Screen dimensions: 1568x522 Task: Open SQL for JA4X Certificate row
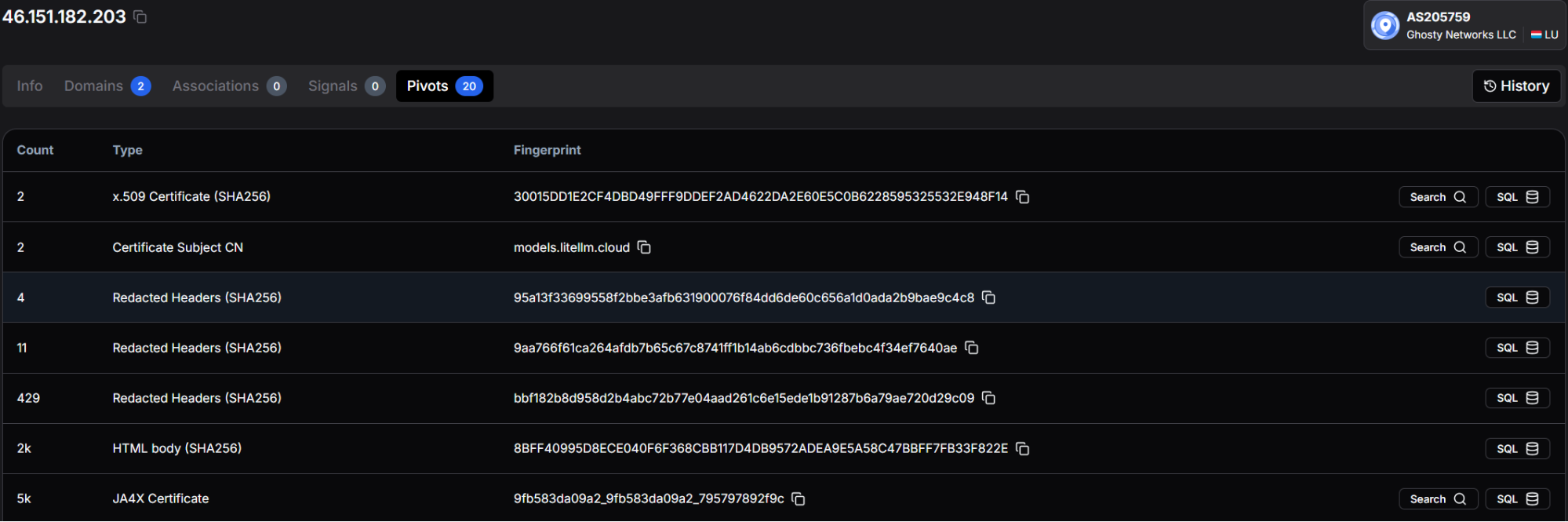[1517, 499]
